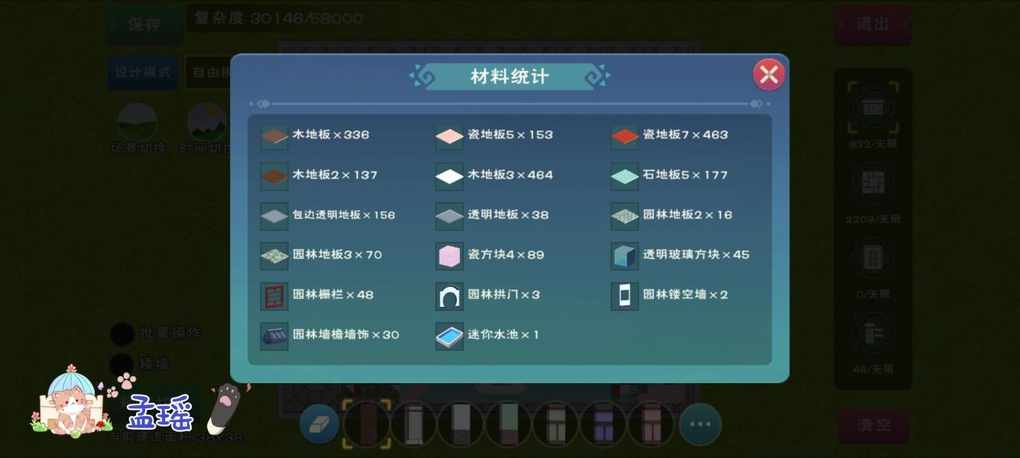Click the 木地板3 white floor icon
The height and width of the screenshot is (458, 1020).
(x=450, y=176)
